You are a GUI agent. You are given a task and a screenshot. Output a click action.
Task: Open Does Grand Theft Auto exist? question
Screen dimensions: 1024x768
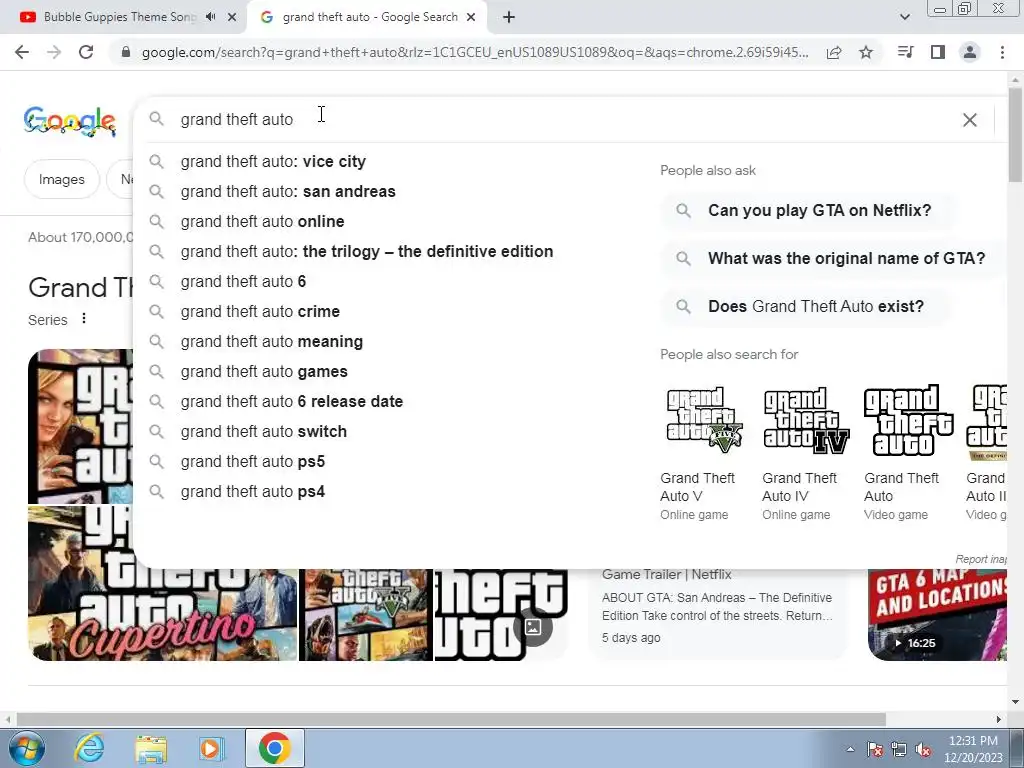805,306
